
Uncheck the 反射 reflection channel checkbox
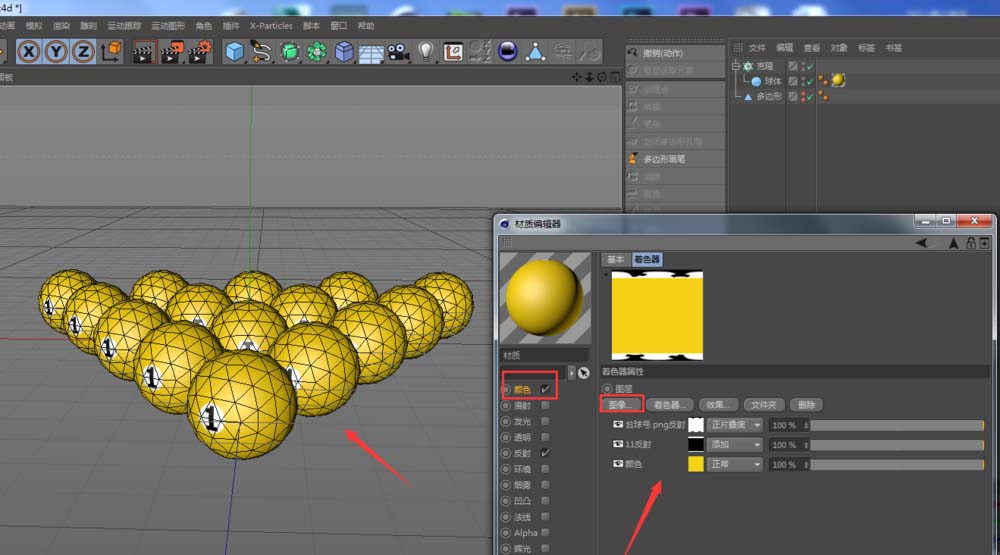[x=546, y=453]
